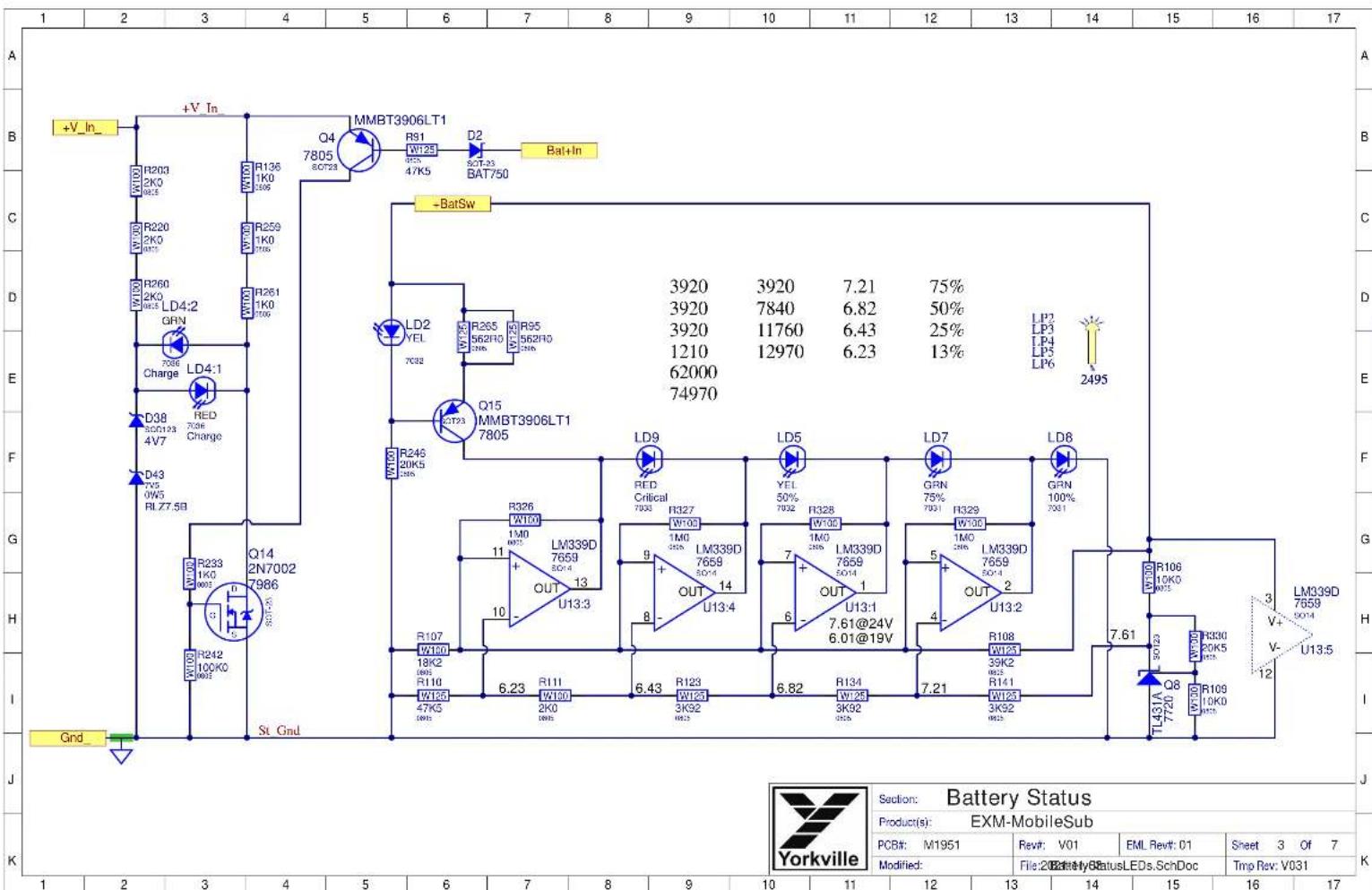Click the 'EXM-MobileSub' product text
The image size is (1372, 890).
[1031, 822]
